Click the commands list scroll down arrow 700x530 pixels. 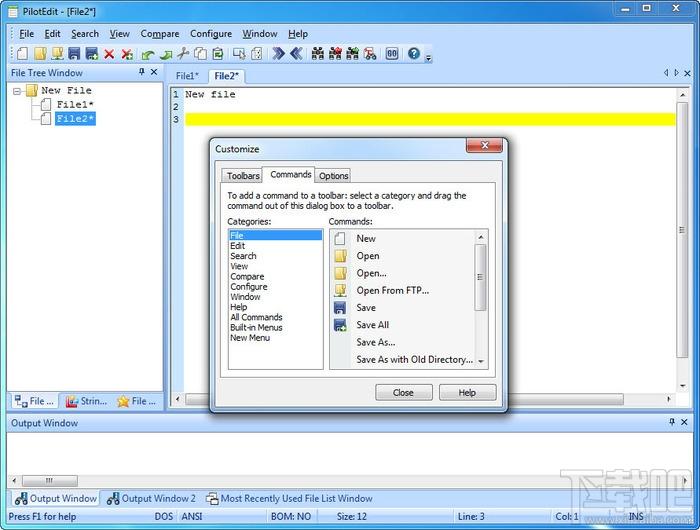point(481,361)
